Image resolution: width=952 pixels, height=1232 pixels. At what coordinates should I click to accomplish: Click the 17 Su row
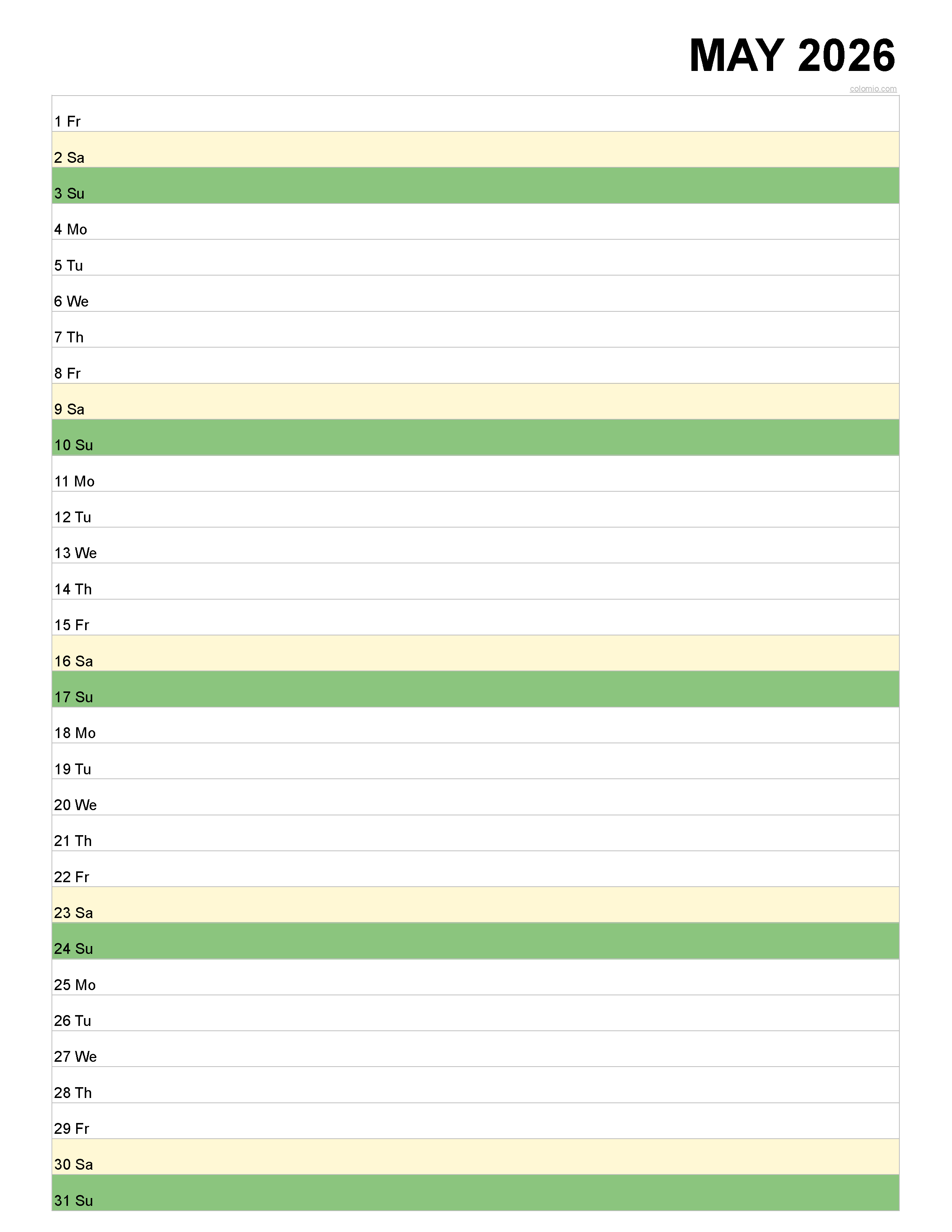click(x=475, y=689)
